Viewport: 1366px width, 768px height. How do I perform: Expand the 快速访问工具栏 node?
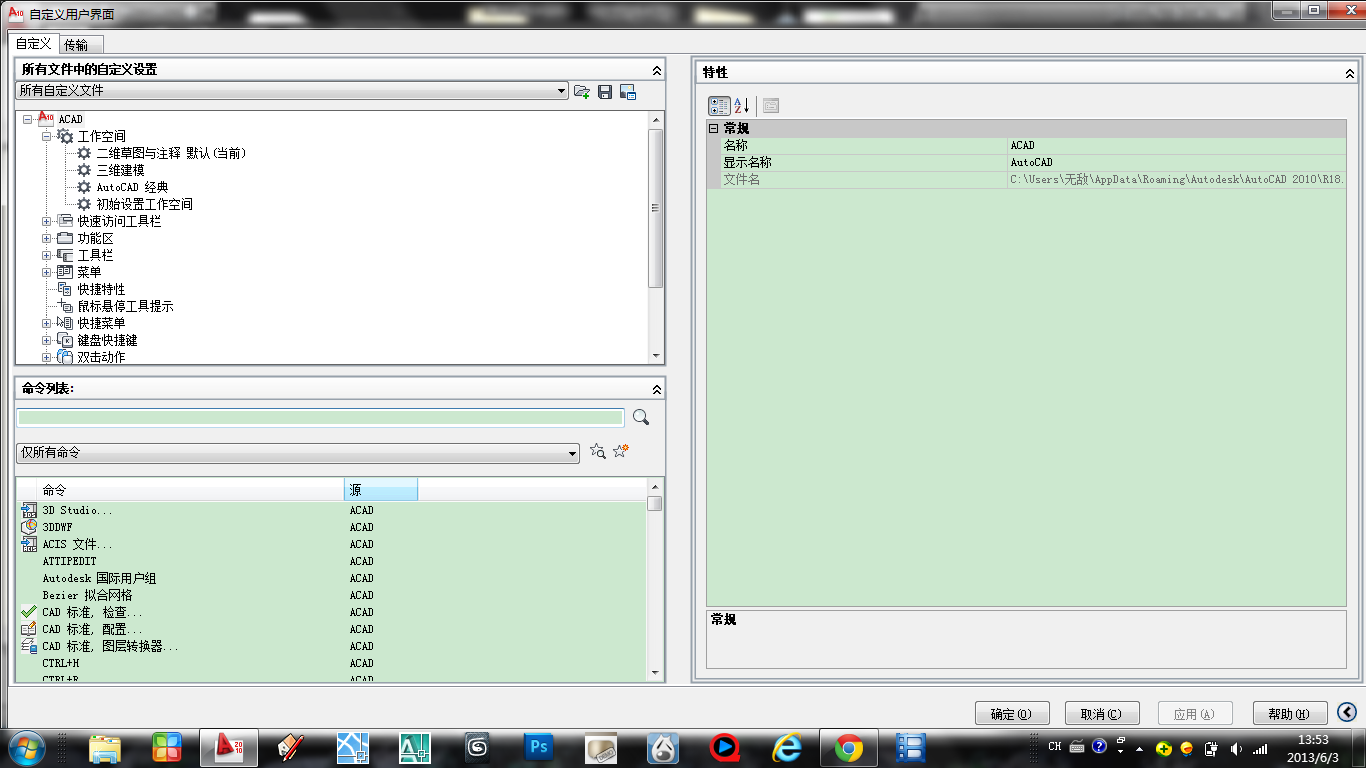tap(46, 221)
